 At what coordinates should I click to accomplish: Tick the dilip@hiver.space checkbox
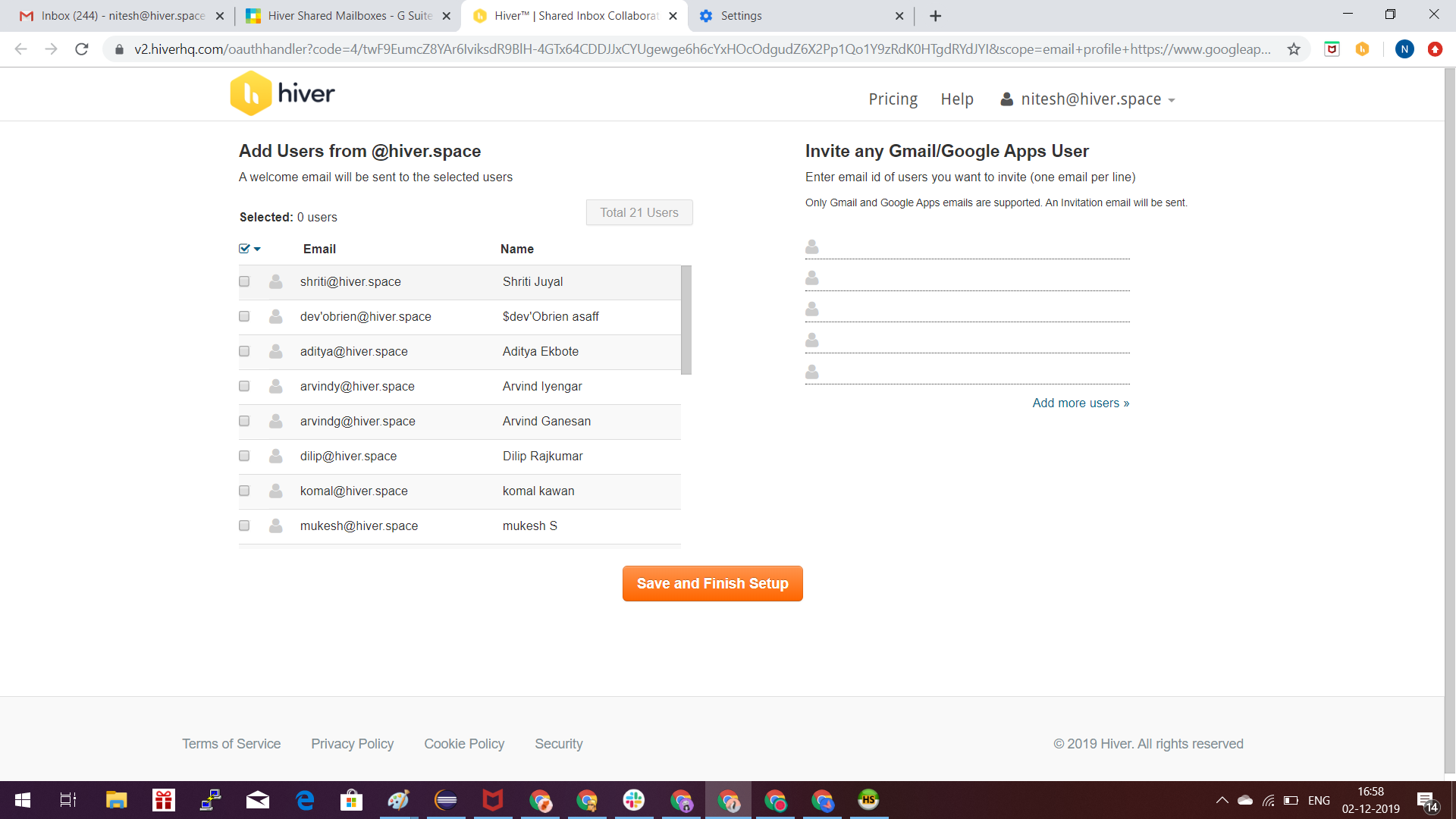244,456
